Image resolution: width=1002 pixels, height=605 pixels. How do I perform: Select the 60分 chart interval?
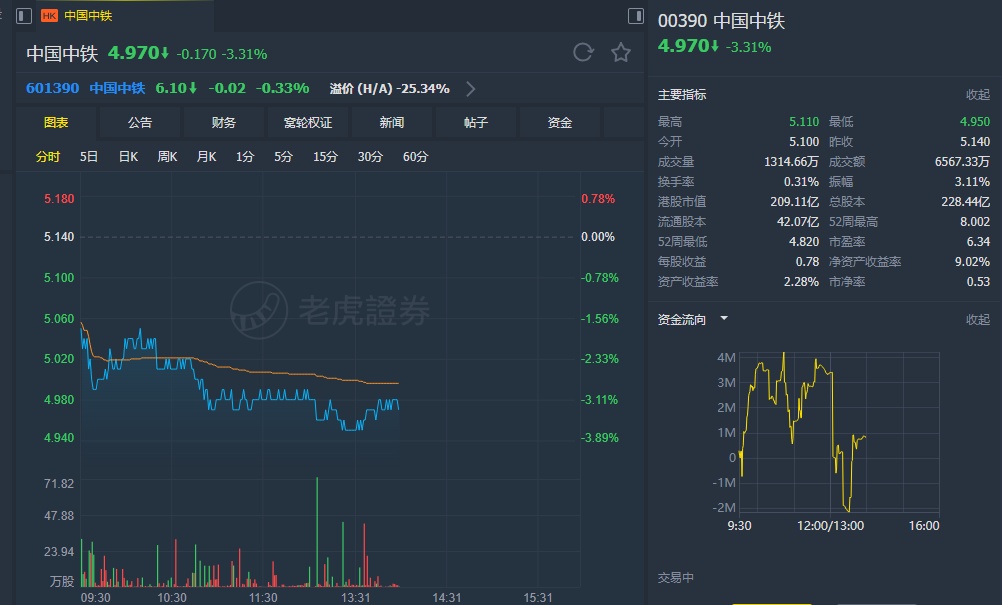click(x=415, y=157)
